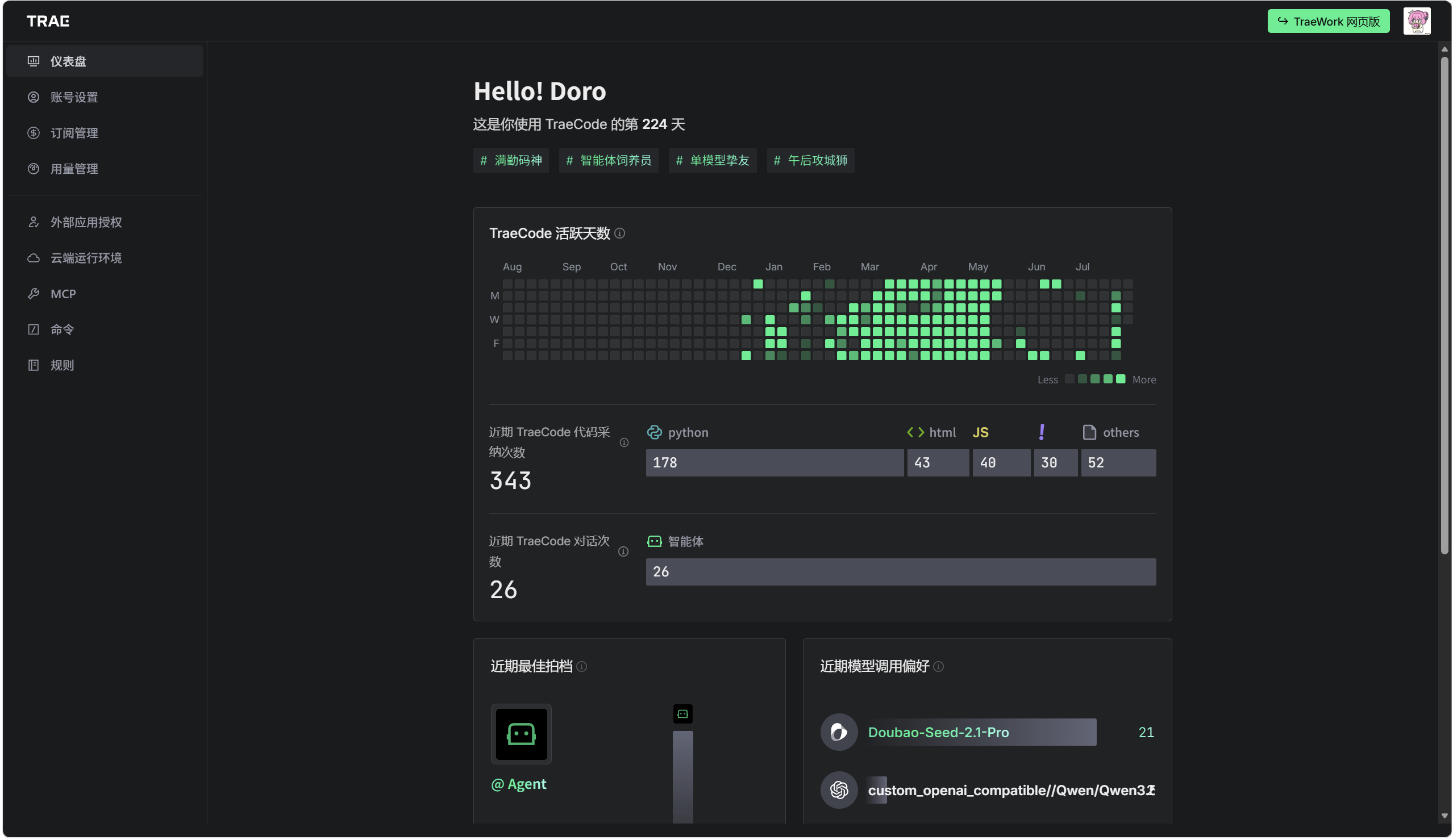Click the TRAE logo
1453x840 pixels.
[x=48, y=22]
